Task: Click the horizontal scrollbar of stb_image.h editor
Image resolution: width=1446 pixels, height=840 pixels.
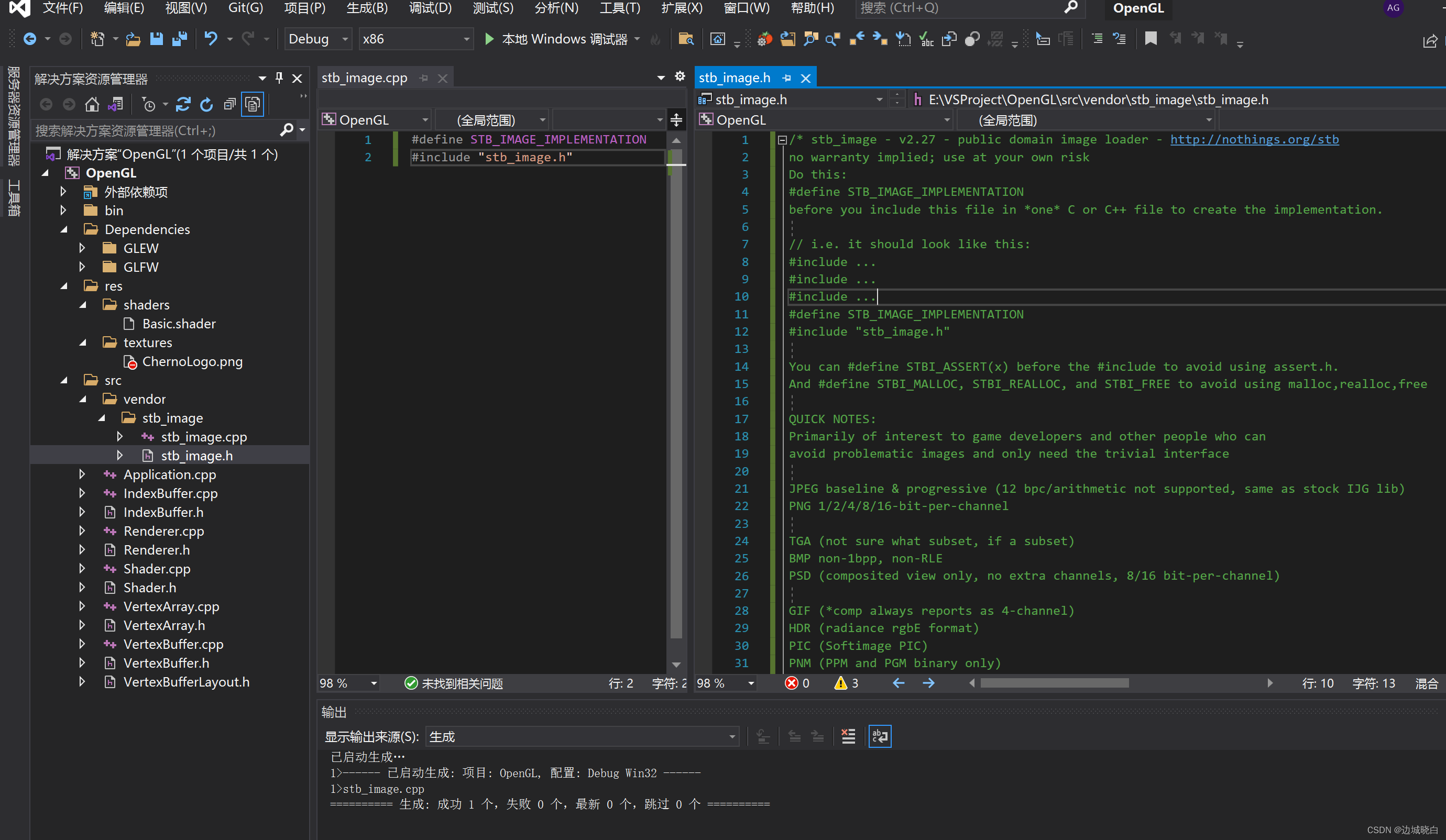Action: click(x=1055, y=683)
